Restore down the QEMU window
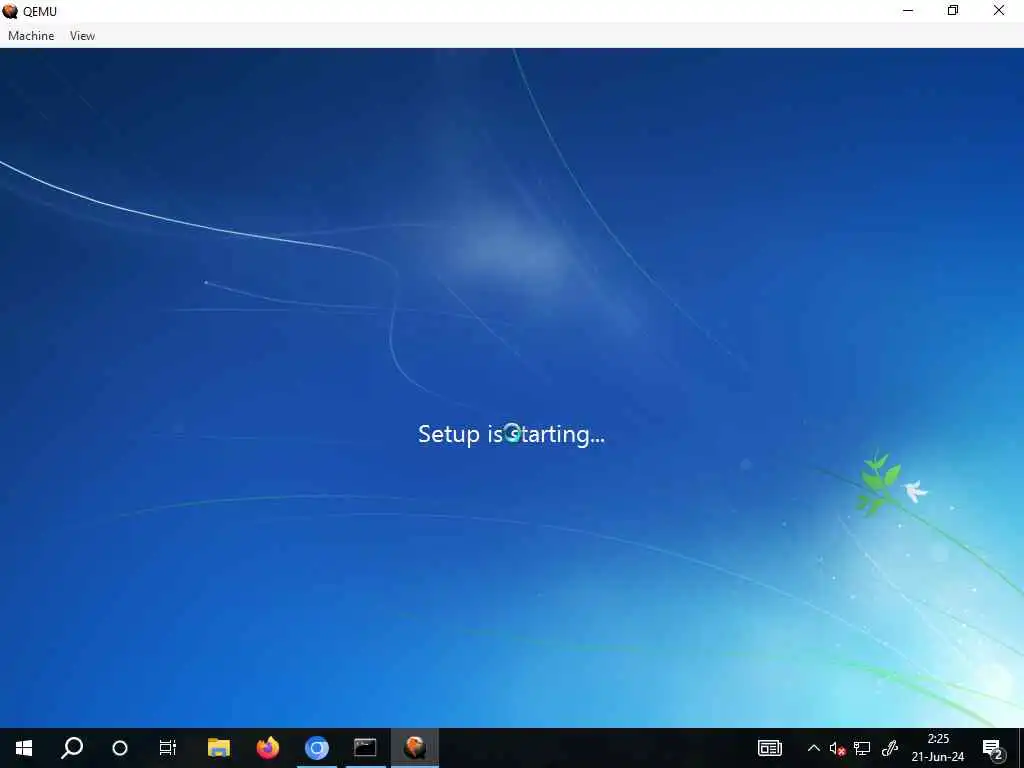The image size is (1024, 768). point(953,11)
